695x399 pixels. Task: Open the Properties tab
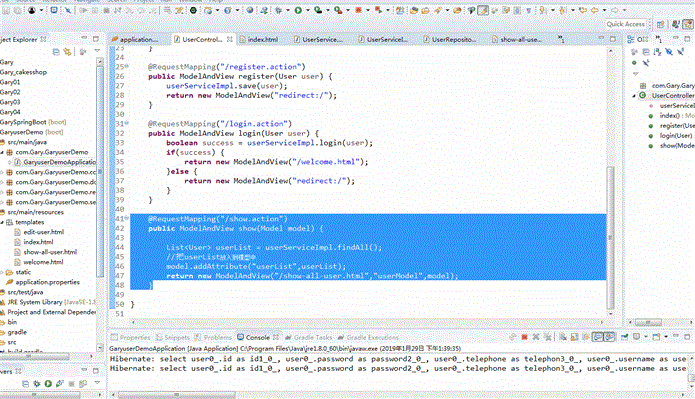tap(131, 337)
